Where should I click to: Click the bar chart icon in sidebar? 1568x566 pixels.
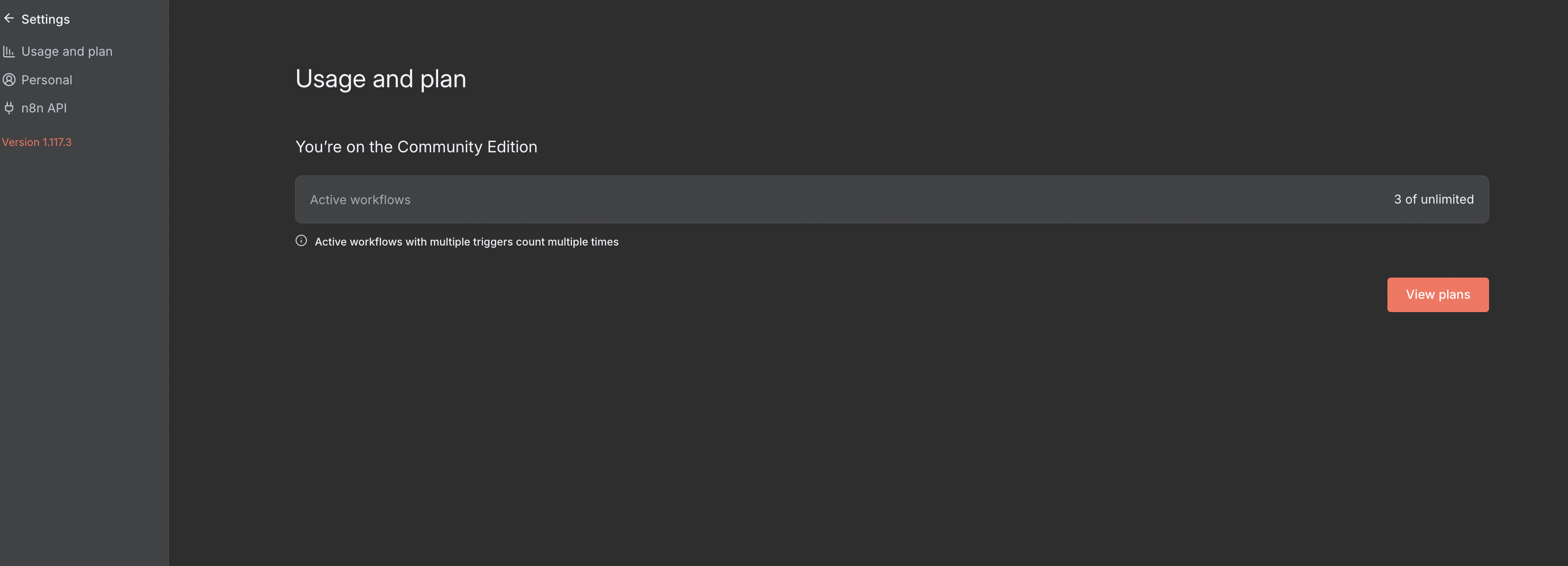[x=9, y=52]
